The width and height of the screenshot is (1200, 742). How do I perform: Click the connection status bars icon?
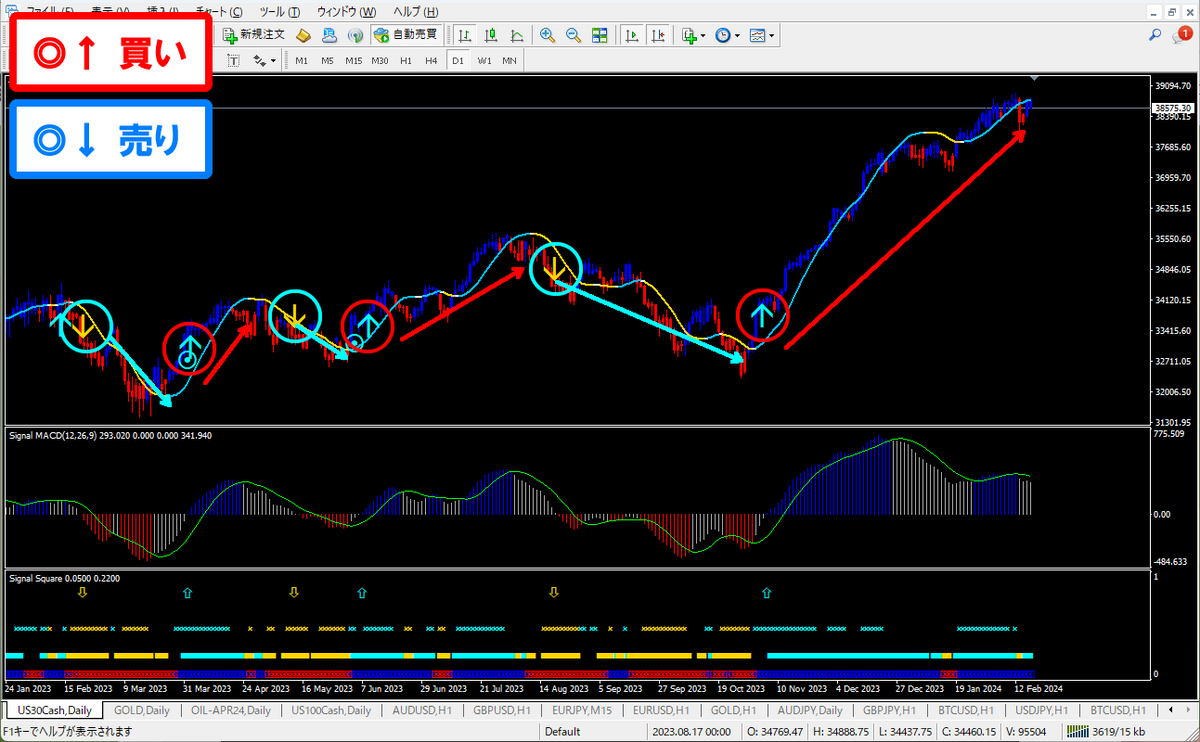(x=1076, y=732)
